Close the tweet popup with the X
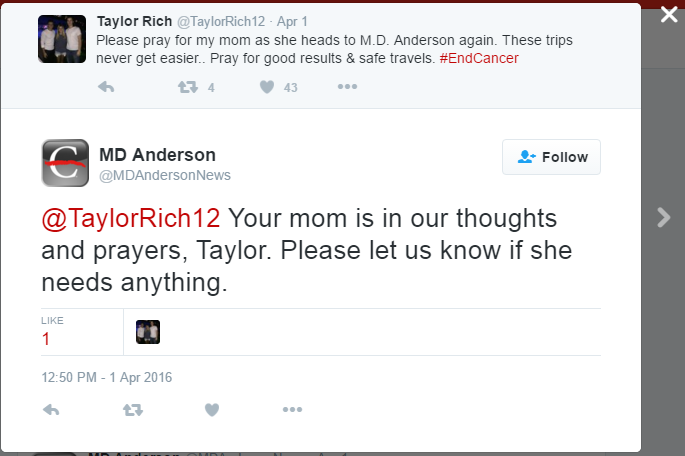This screenshot has width=685, height=456. point(669,16)
